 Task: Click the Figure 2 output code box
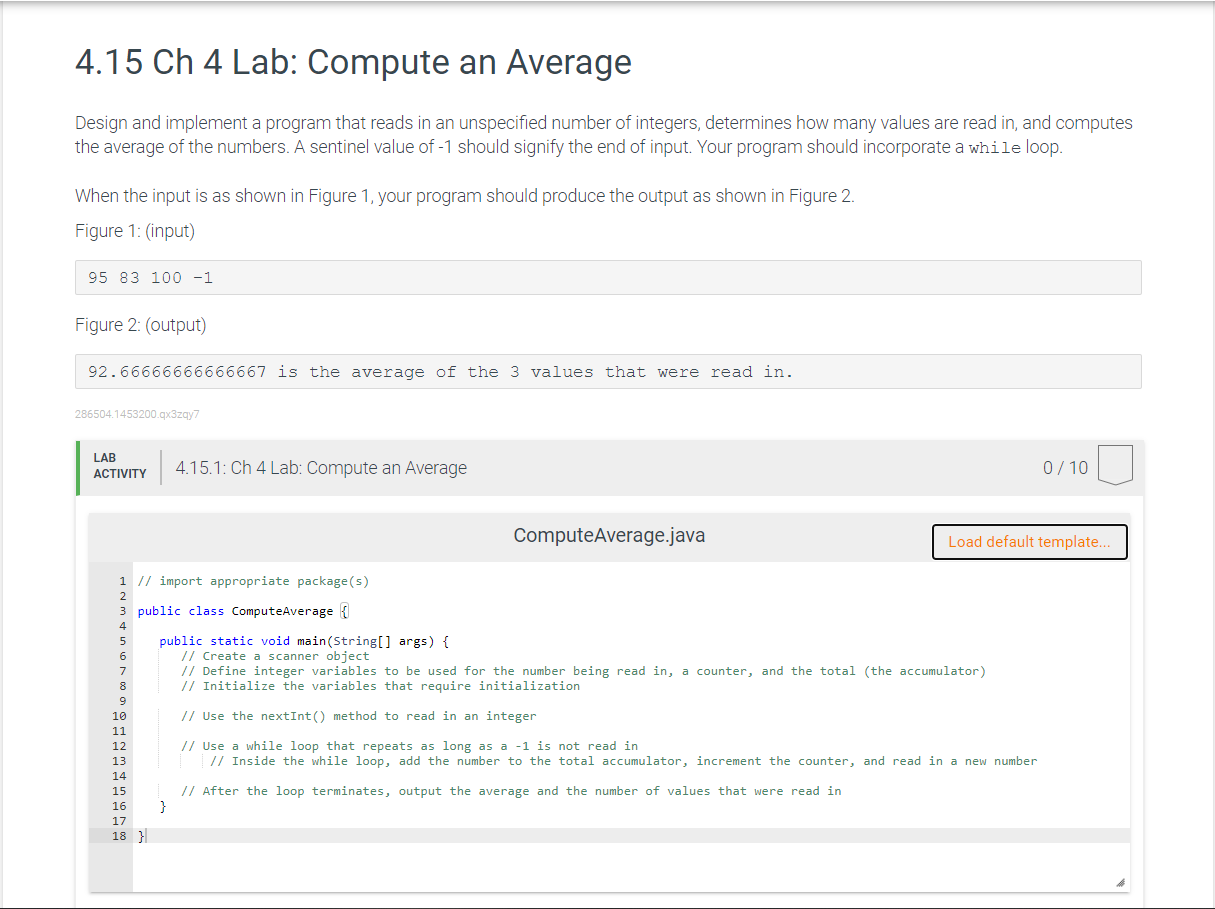coord(608,371)
